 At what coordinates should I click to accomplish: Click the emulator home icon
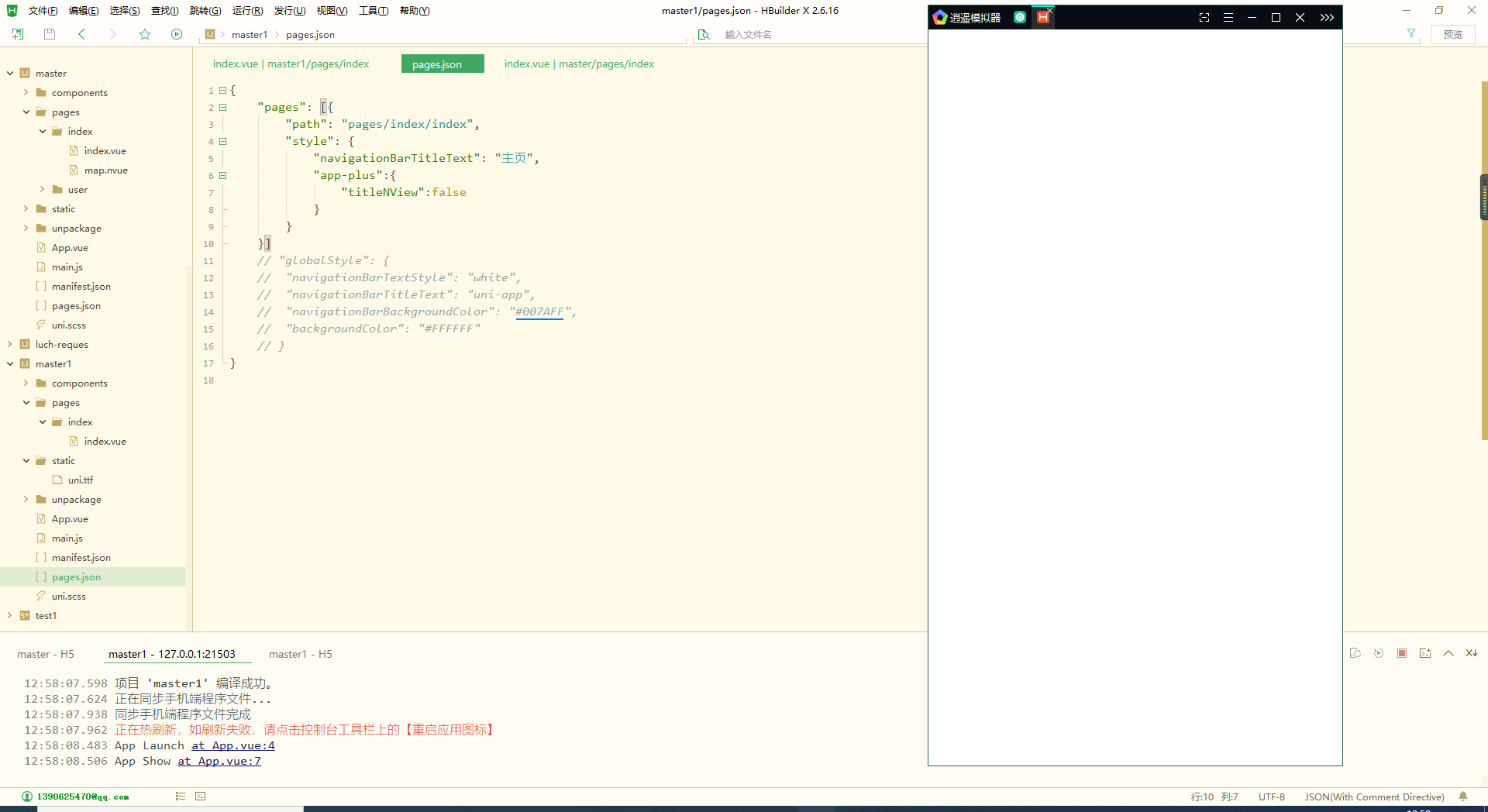pos(1020,17)
